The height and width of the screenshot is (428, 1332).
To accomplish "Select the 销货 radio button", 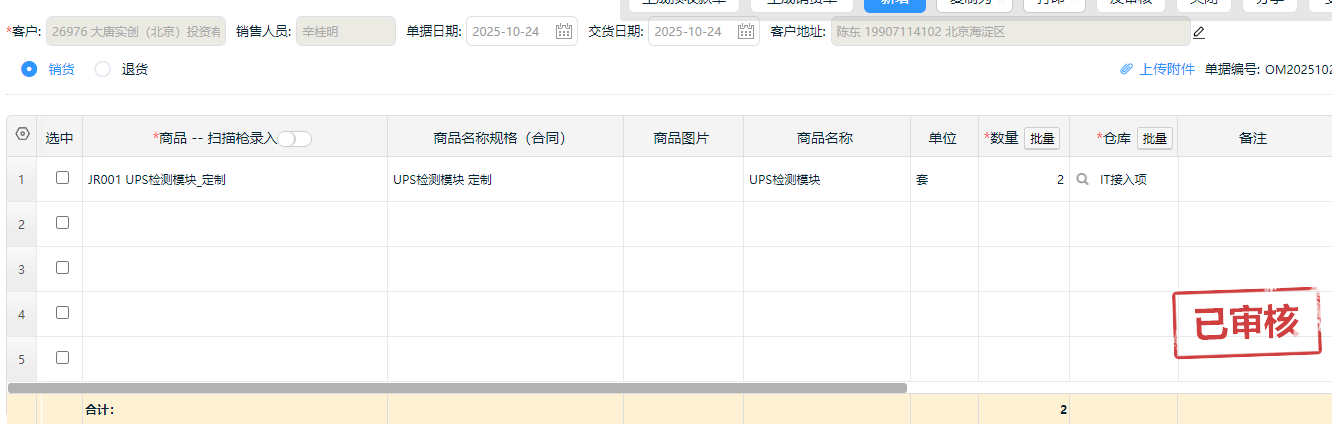I will [29, 69].
